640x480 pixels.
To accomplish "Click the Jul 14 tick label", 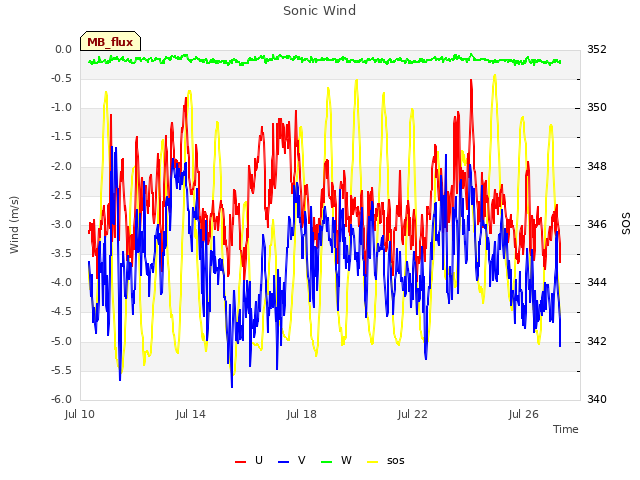I will (x=191, y=414).
